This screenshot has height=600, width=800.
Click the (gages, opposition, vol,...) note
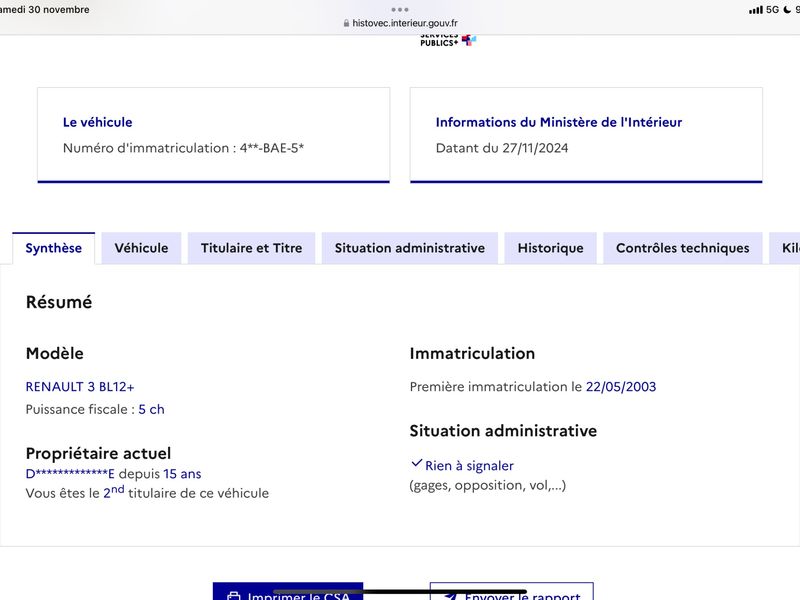pos(488,485)
